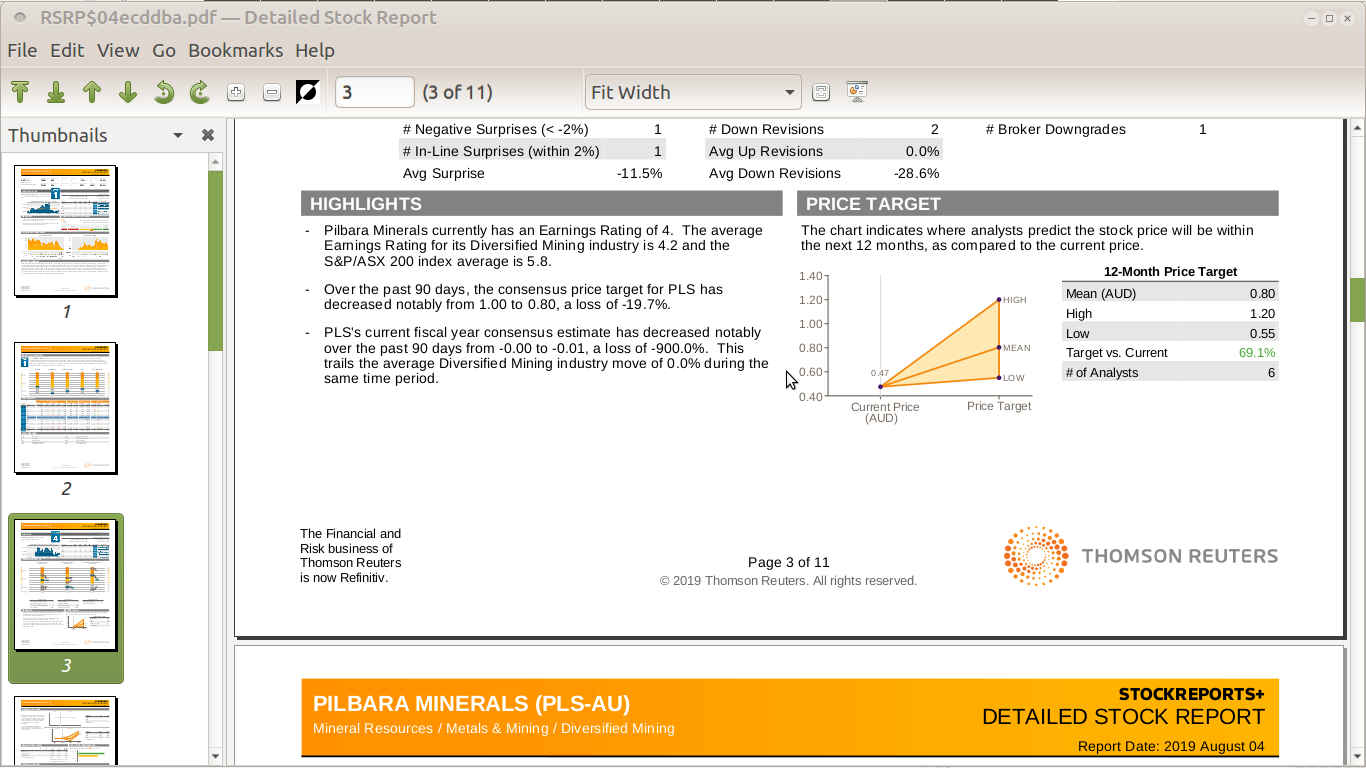The height and width of the screenshot is (768, 1366).
Task: Click the '-28.6%' Avg Down Revisions value
Action: (x=917, y=174)
